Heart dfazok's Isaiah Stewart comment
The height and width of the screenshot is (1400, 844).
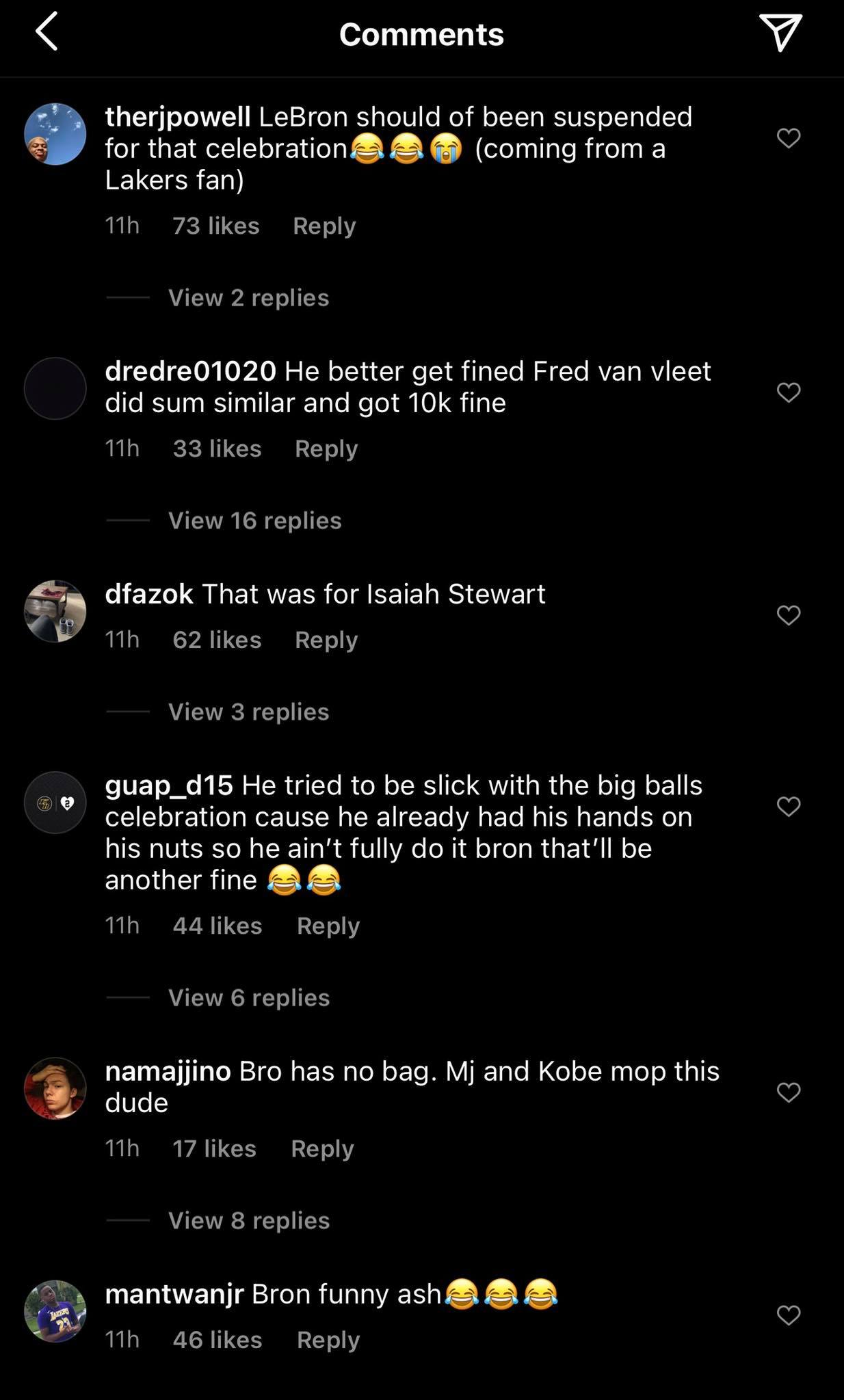[x=789, y=615]
